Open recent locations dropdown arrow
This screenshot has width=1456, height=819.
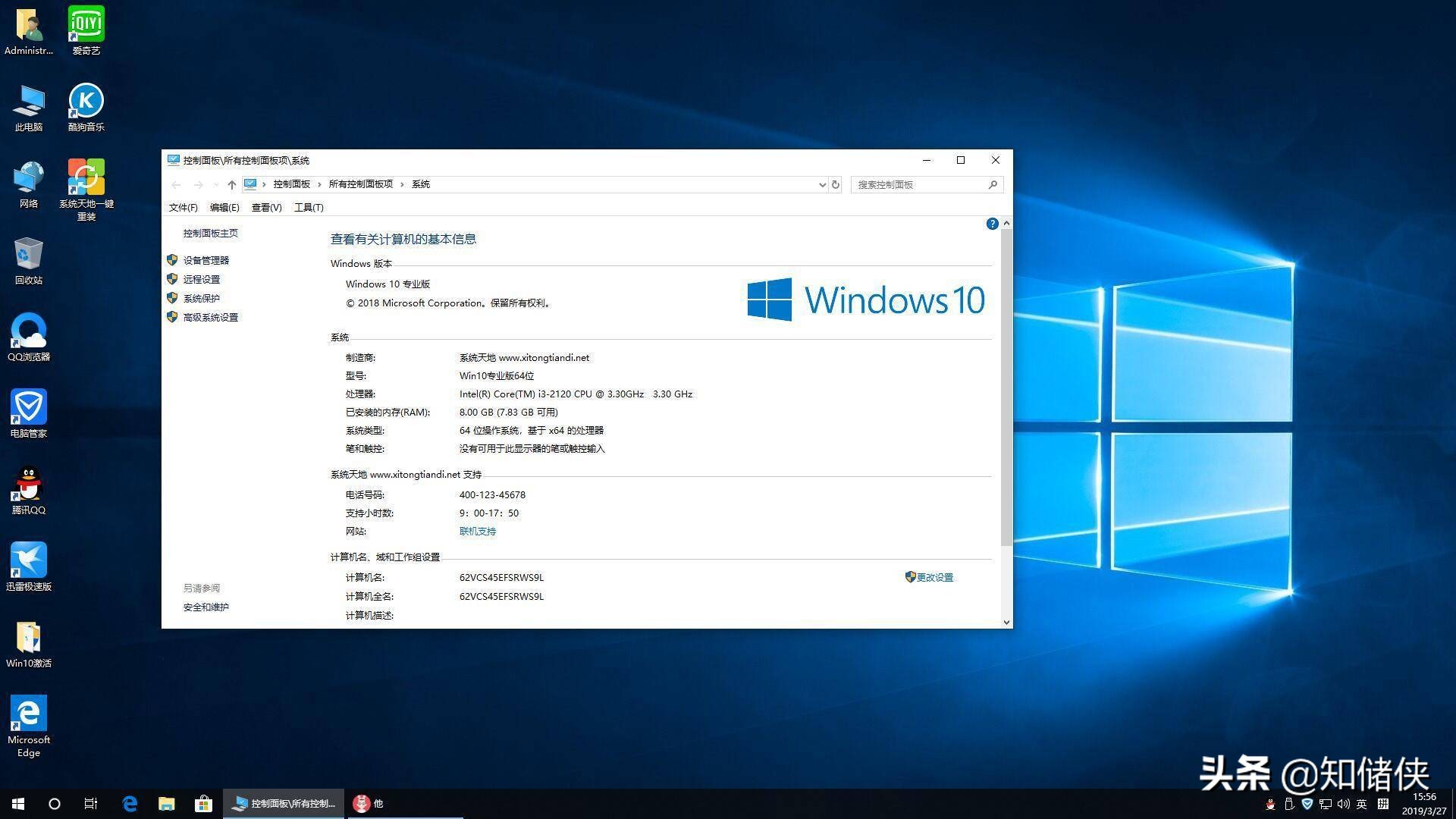tap(216, 184)
